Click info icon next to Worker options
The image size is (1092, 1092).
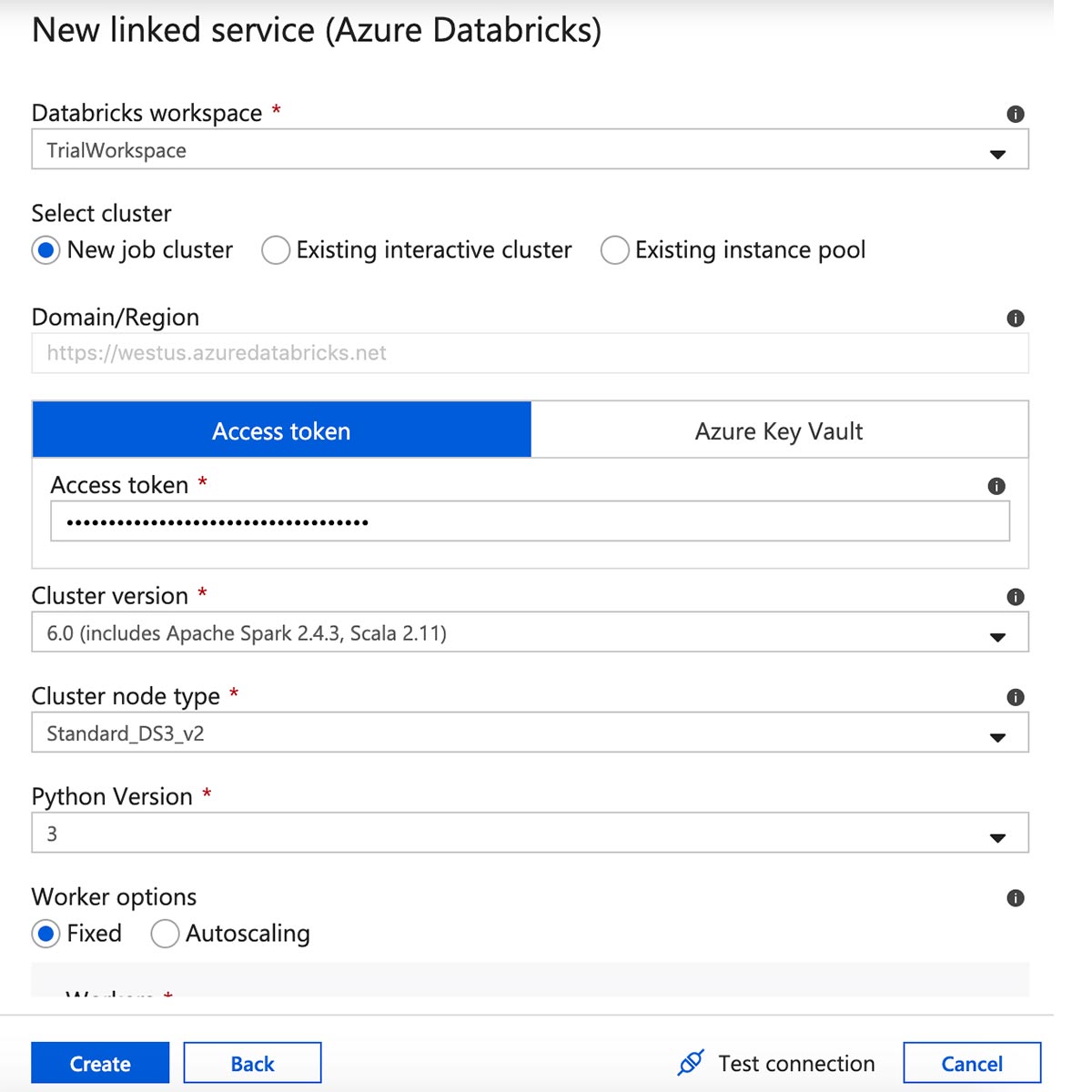[1016, 898]
